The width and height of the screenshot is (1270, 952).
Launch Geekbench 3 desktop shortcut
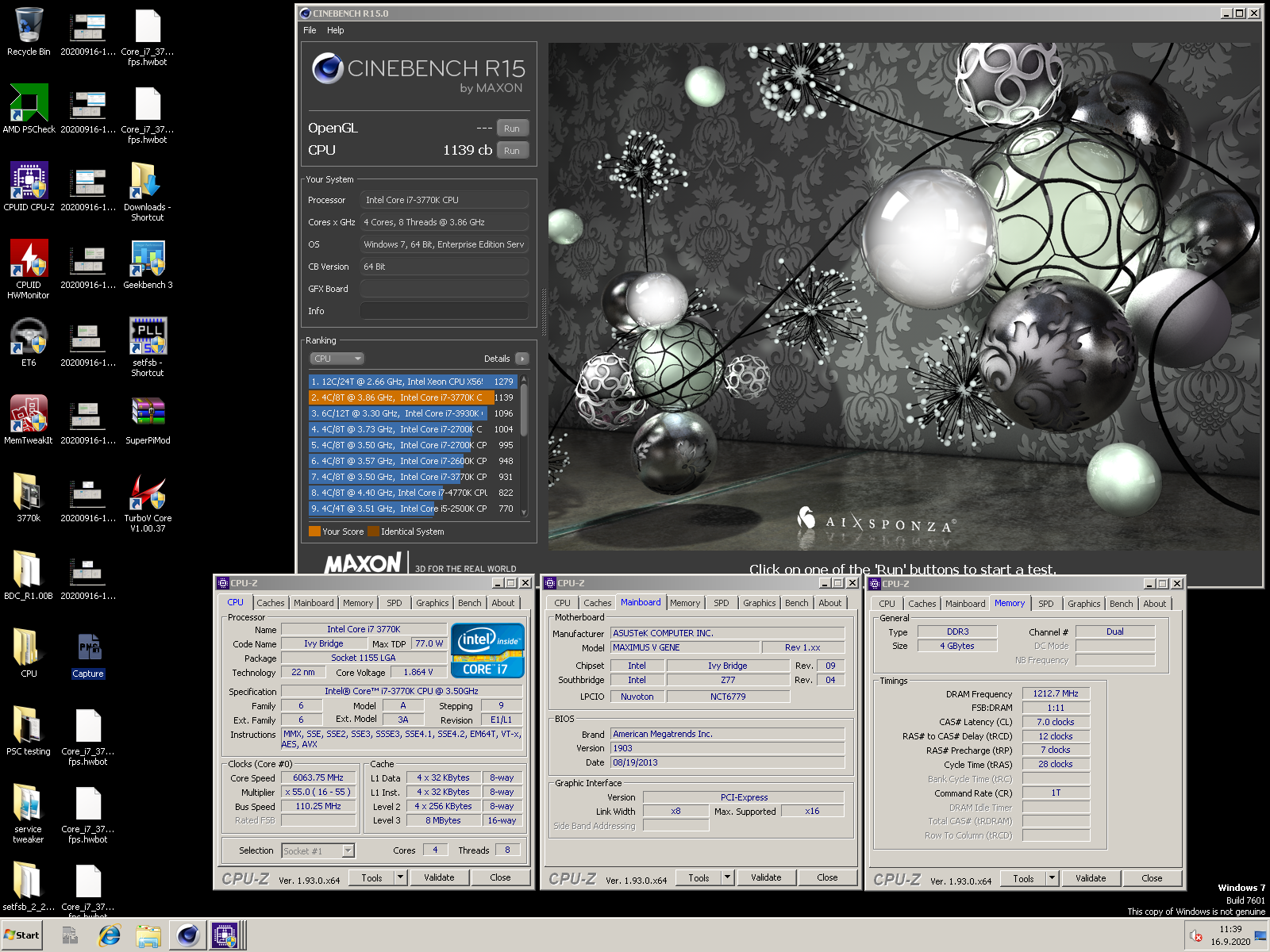coord(148,264)
